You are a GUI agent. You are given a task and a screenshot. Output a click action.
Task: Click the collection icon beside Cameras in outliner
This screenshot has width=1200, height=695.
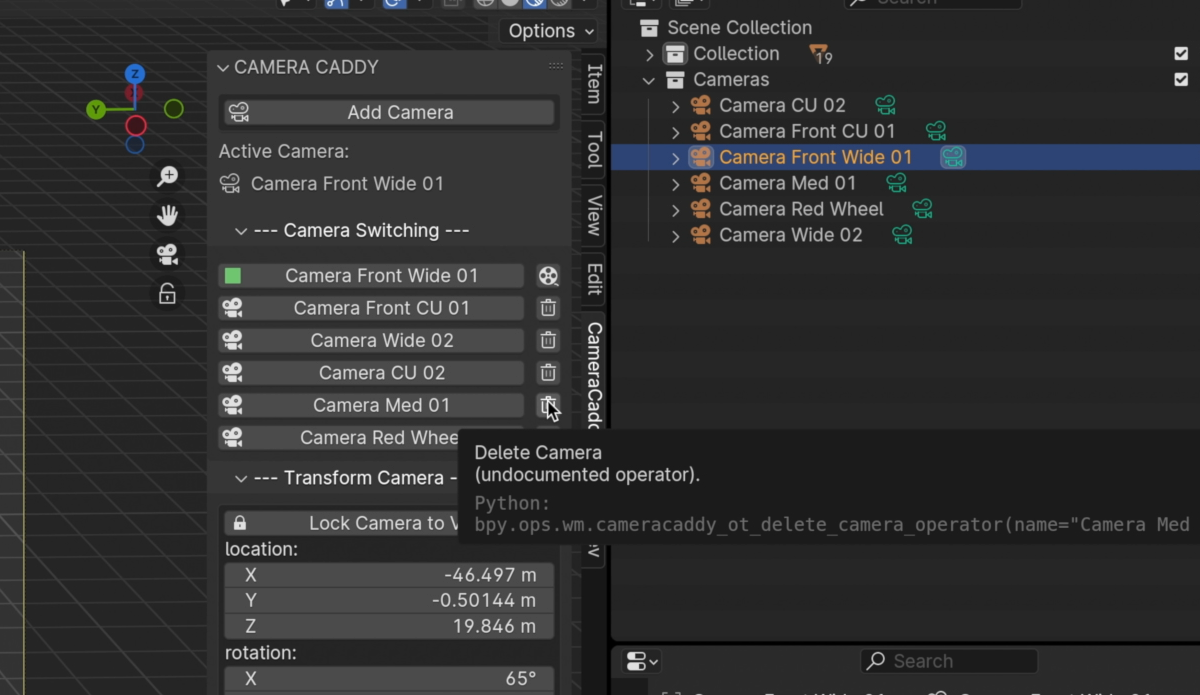coord(675,80)
